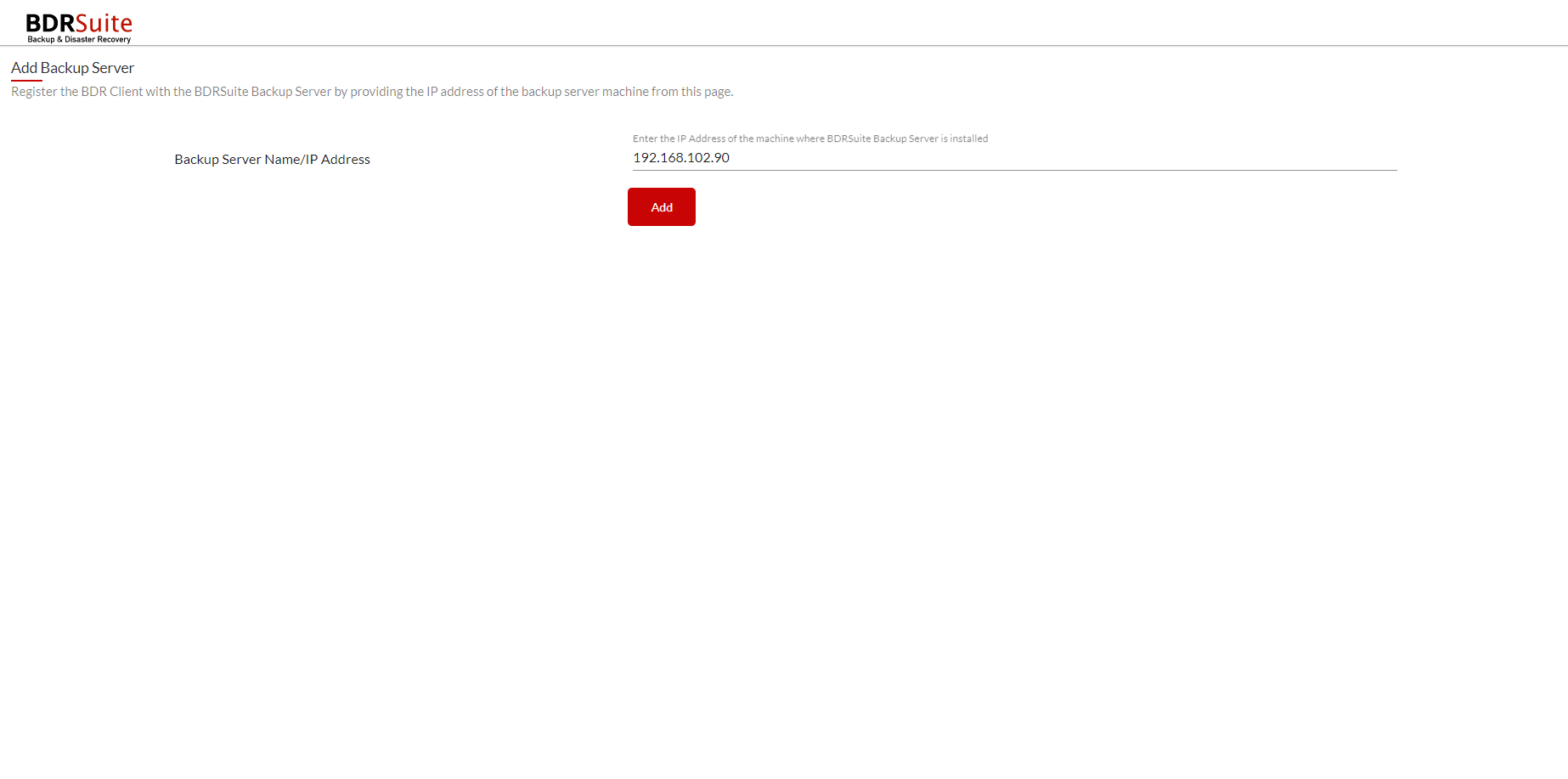This screenshot has height=779, width=1568.
Task: Select the 'Add Backup Server' heading
Action: (x=72, y=68)
